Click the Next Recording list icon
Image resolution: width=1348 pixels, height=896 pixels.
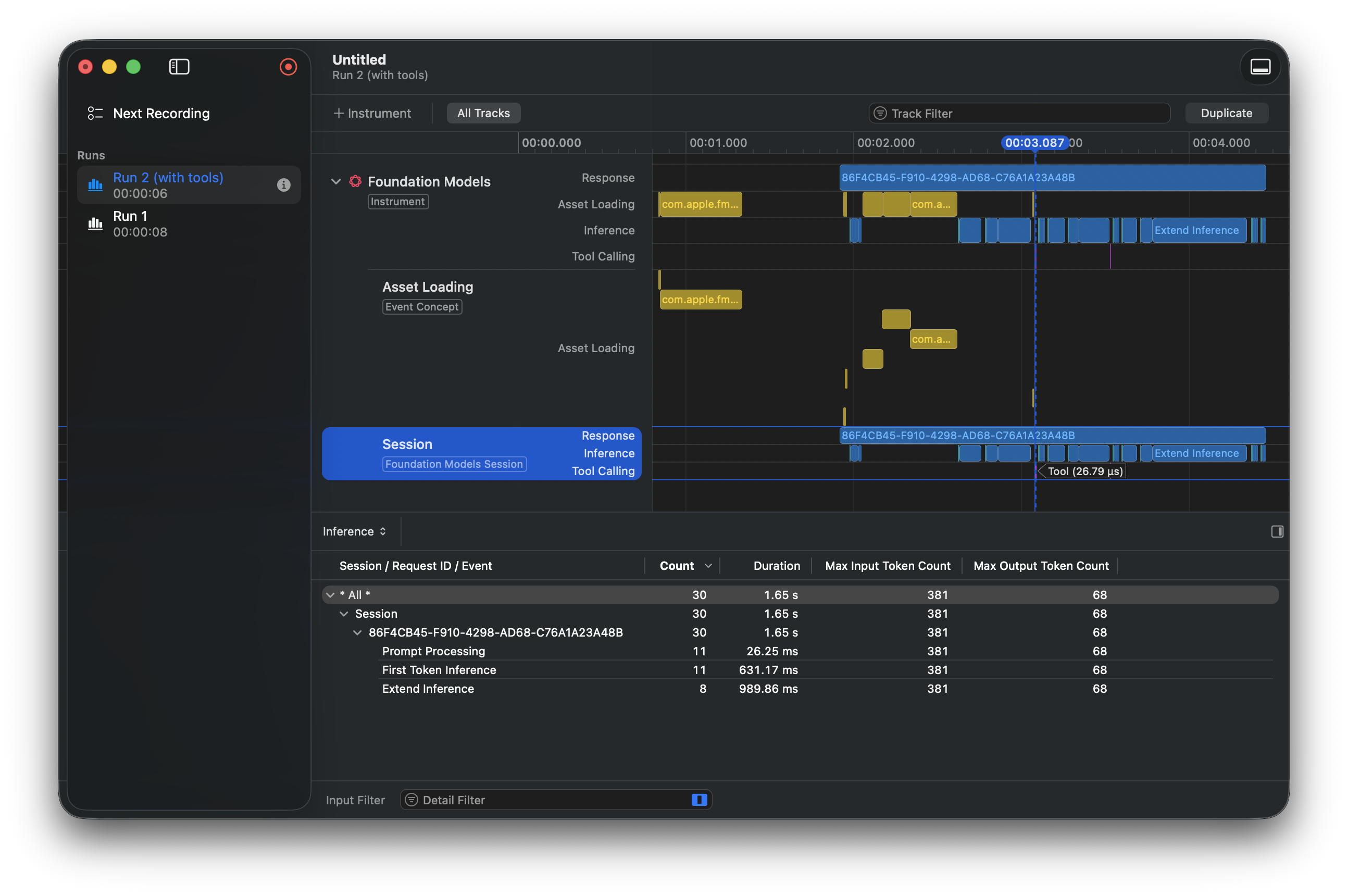click(x=95, y=113)
